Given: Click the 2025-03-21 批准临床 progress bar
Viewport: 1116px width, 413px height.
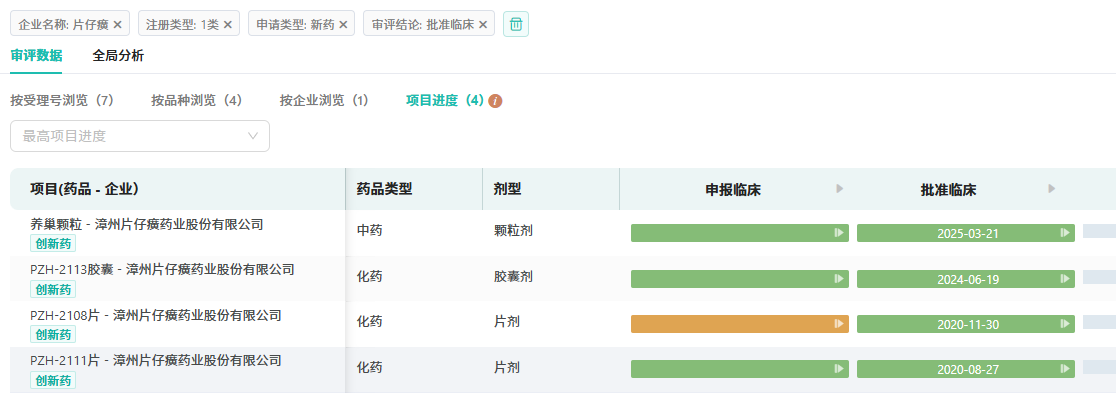Looking at the screenshot, I should [965, 233].
